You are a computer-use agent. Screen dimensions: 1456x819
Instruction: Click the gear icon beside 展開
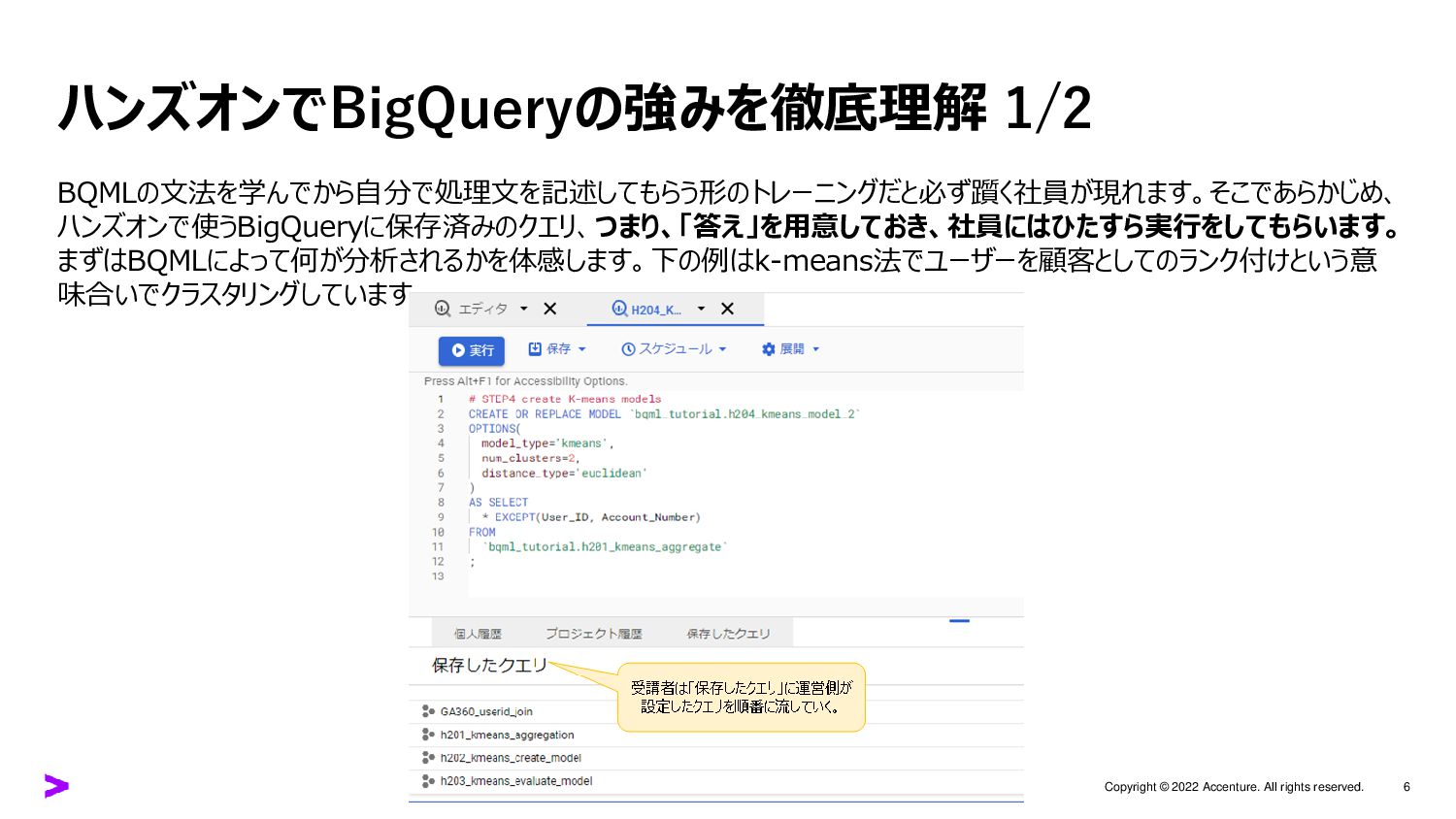click(x=769, y=349)
